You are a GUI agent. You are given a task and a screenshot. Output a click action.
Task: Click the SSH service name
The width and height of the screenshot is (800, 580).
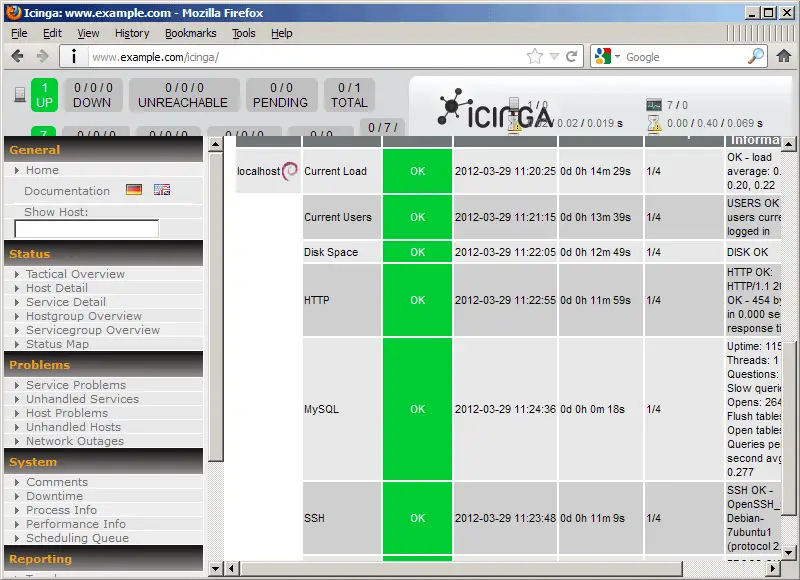tap(314, 518)
